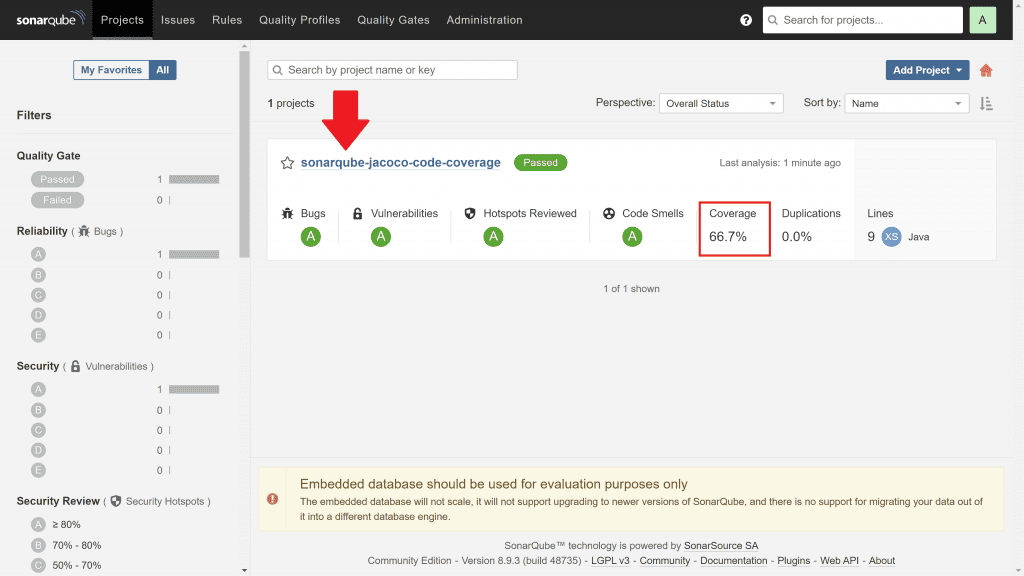
Task: Open the Quality Profiles menu
Action: click(x=299, y=20)
